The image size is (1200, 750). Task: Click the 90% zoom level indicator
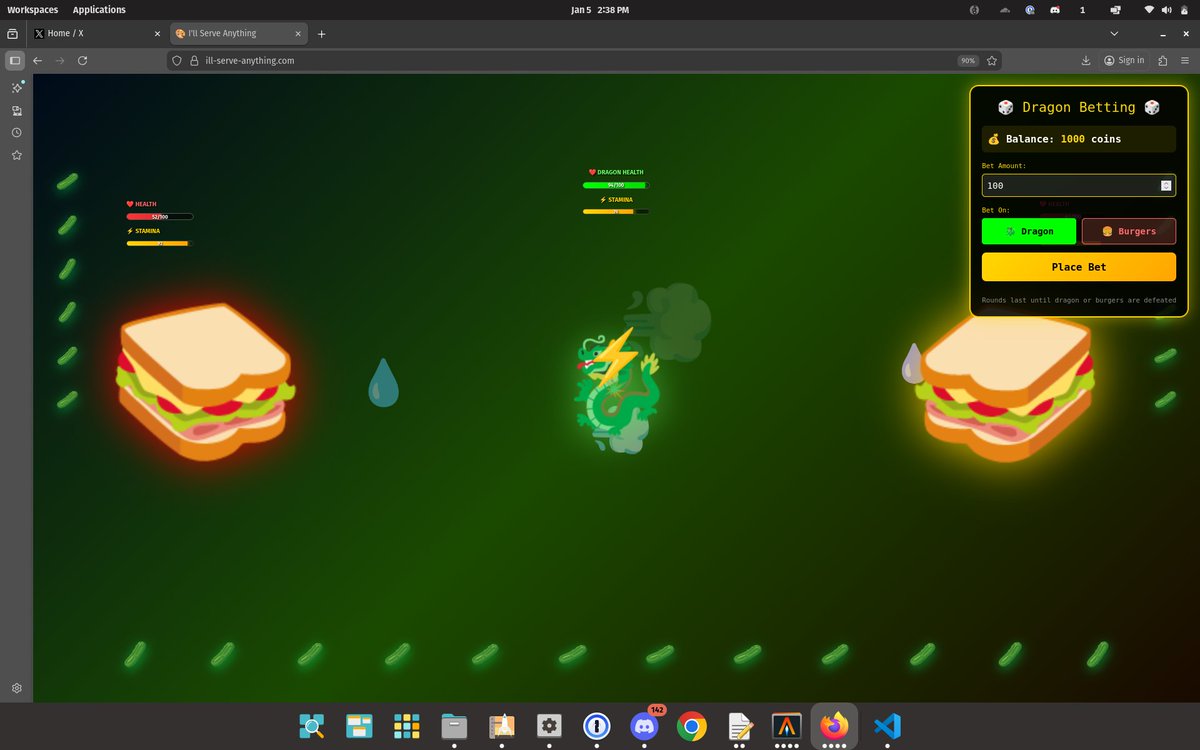pos(967,60)
